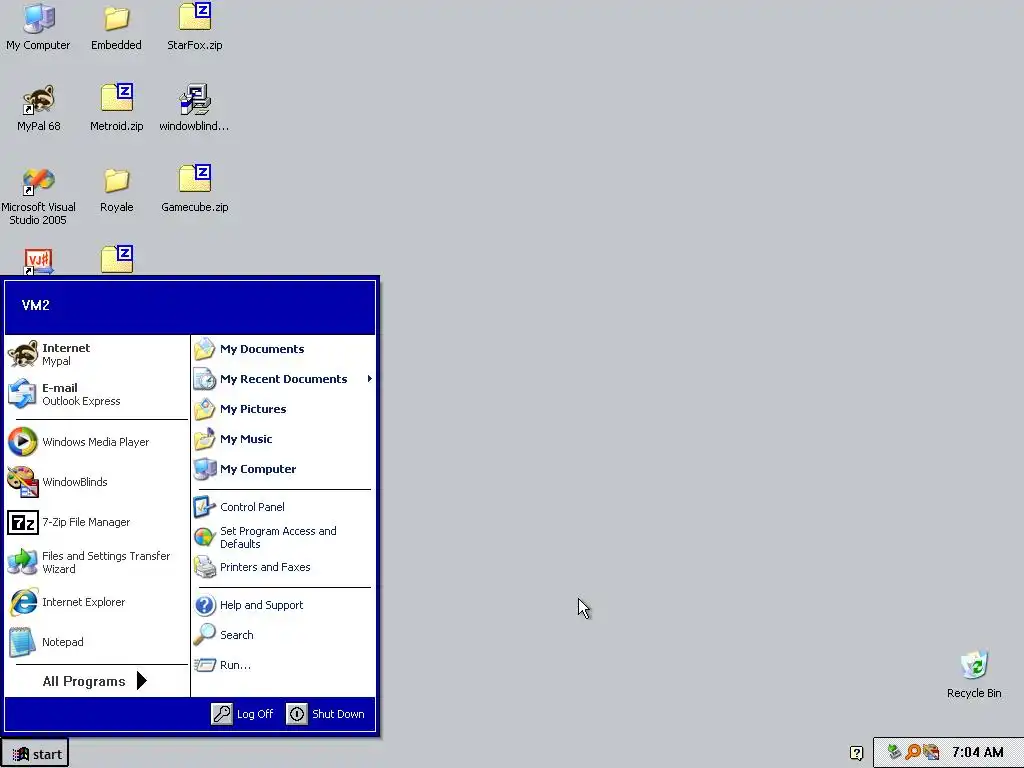
Task: Open Internet Mypal from Start menu
Action: tap(97, 354)
